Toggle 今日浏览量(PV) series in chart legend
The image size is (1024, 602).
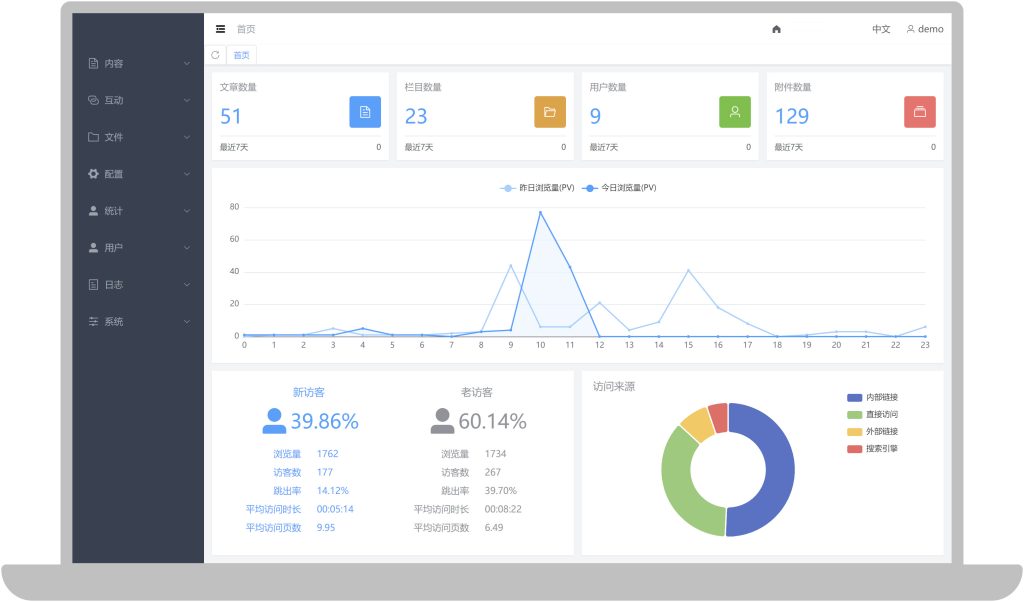tap(618, 188)
